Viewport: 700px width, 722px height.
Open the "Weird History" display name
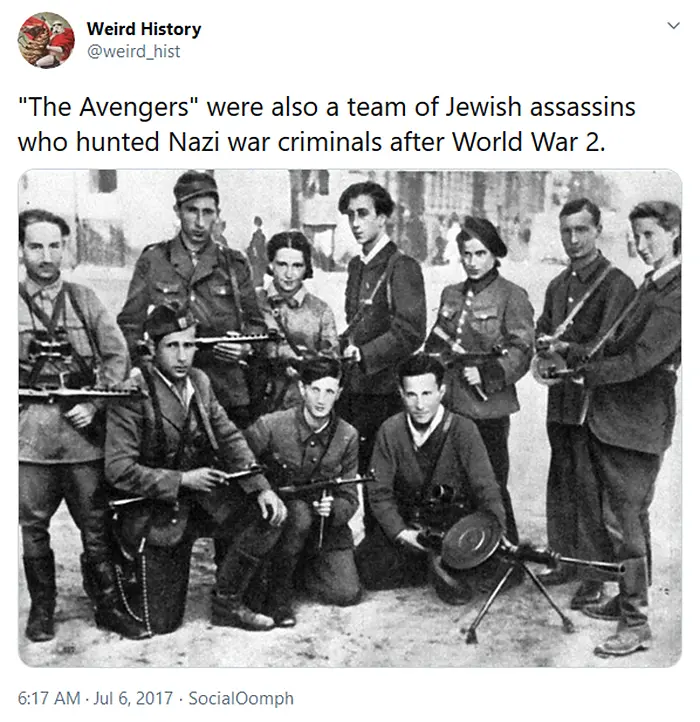144,29
